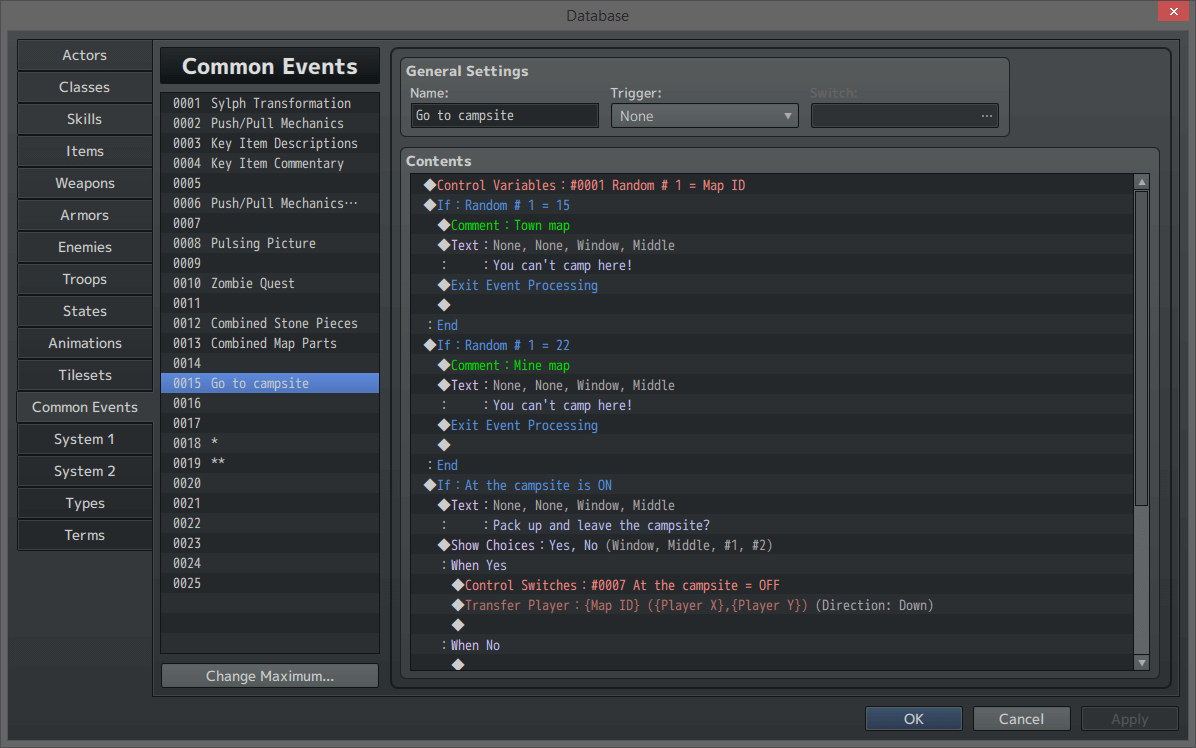Click the Switch field ellipsis button
1196x748 pixels.
(986, 116)
